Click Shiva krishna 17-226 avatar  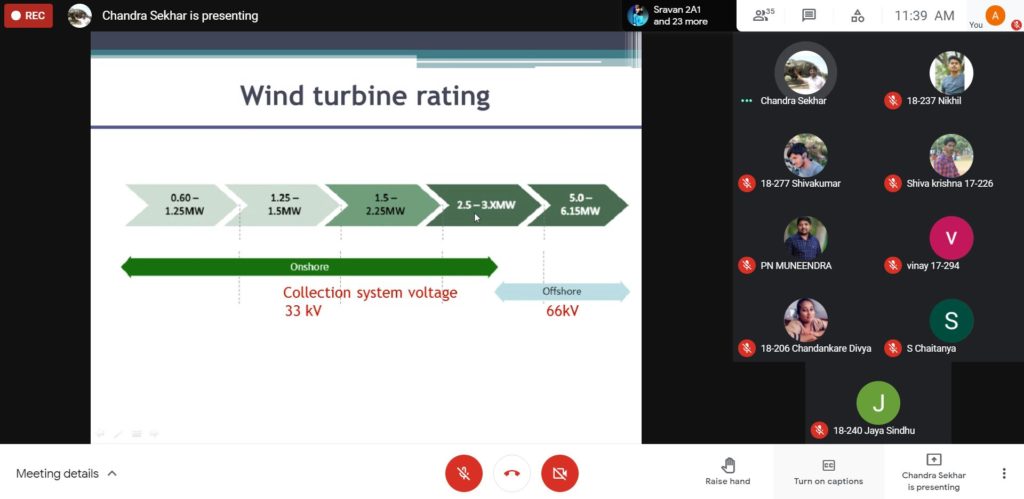click(952, 155)
